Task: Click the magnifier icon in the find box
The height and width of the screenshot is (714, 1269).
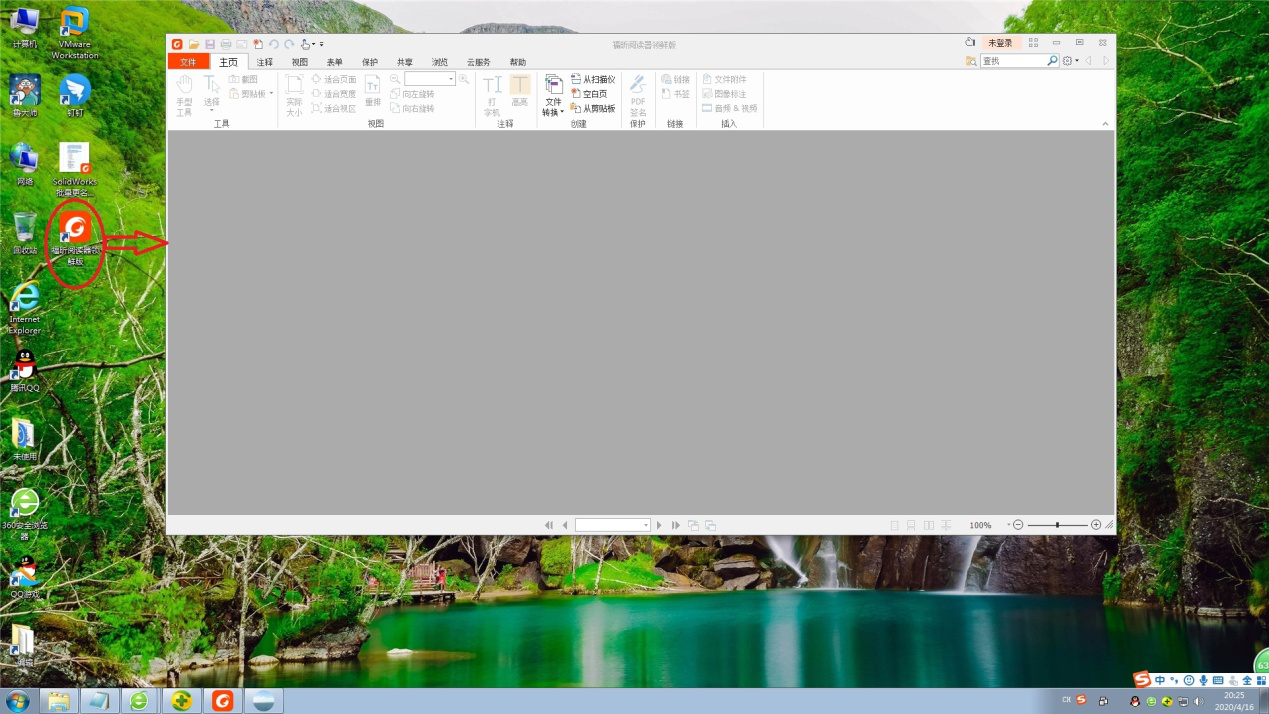Action: pyautogui.click(x=1052, y=61)
